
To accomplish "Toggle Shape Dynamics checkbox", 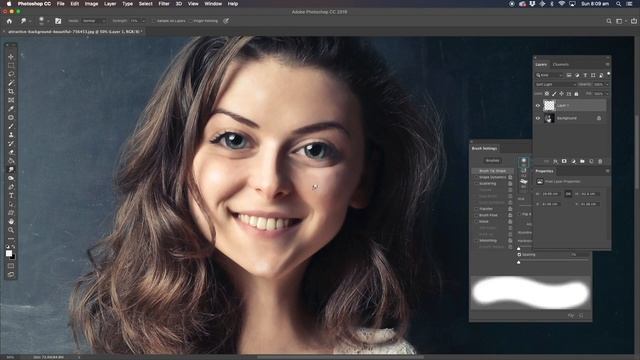I will 476,178.
